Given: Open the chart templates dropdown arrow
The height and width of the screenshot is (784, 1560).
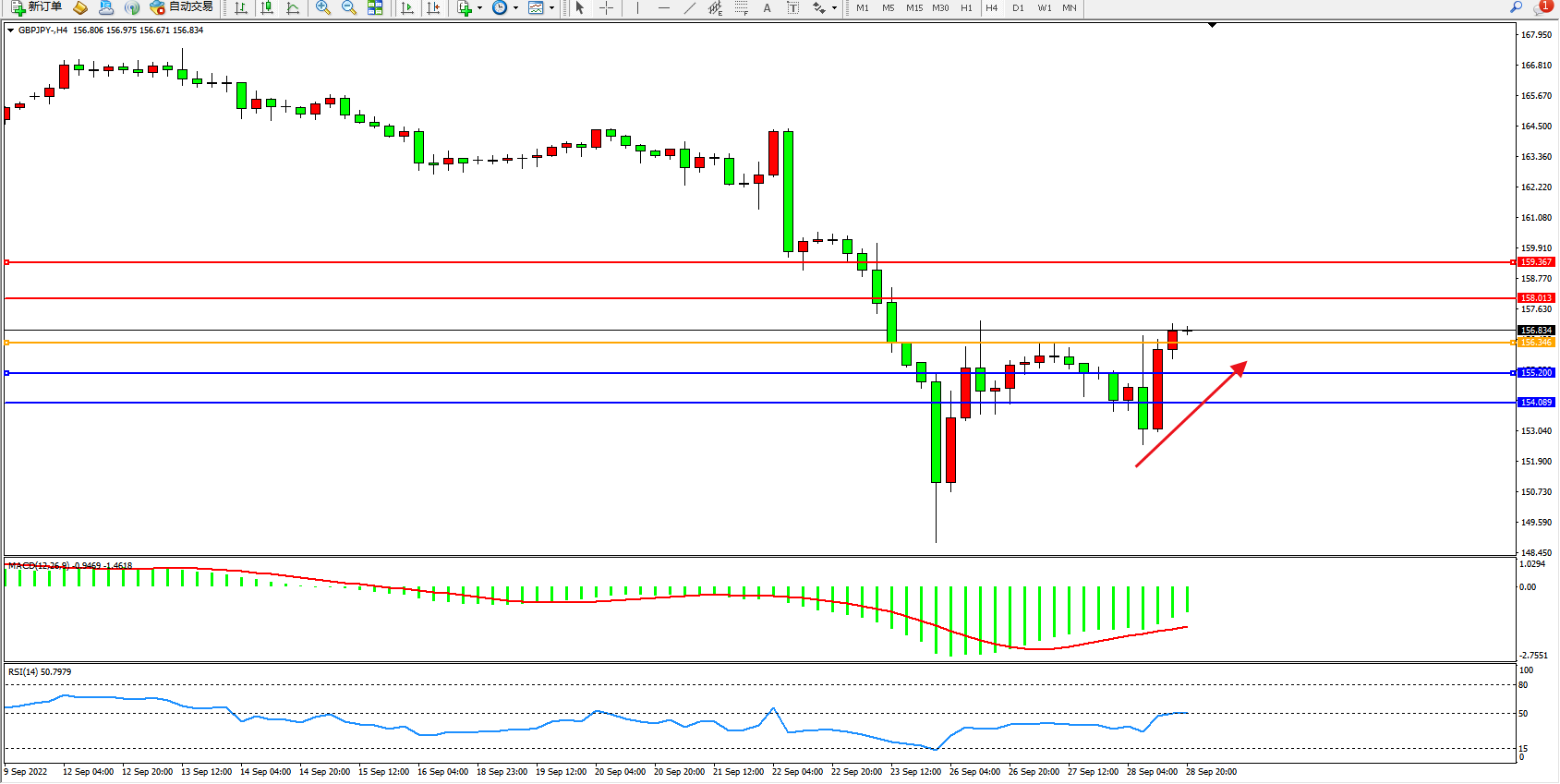Looking at the screenshot, I should pos(551,7).
